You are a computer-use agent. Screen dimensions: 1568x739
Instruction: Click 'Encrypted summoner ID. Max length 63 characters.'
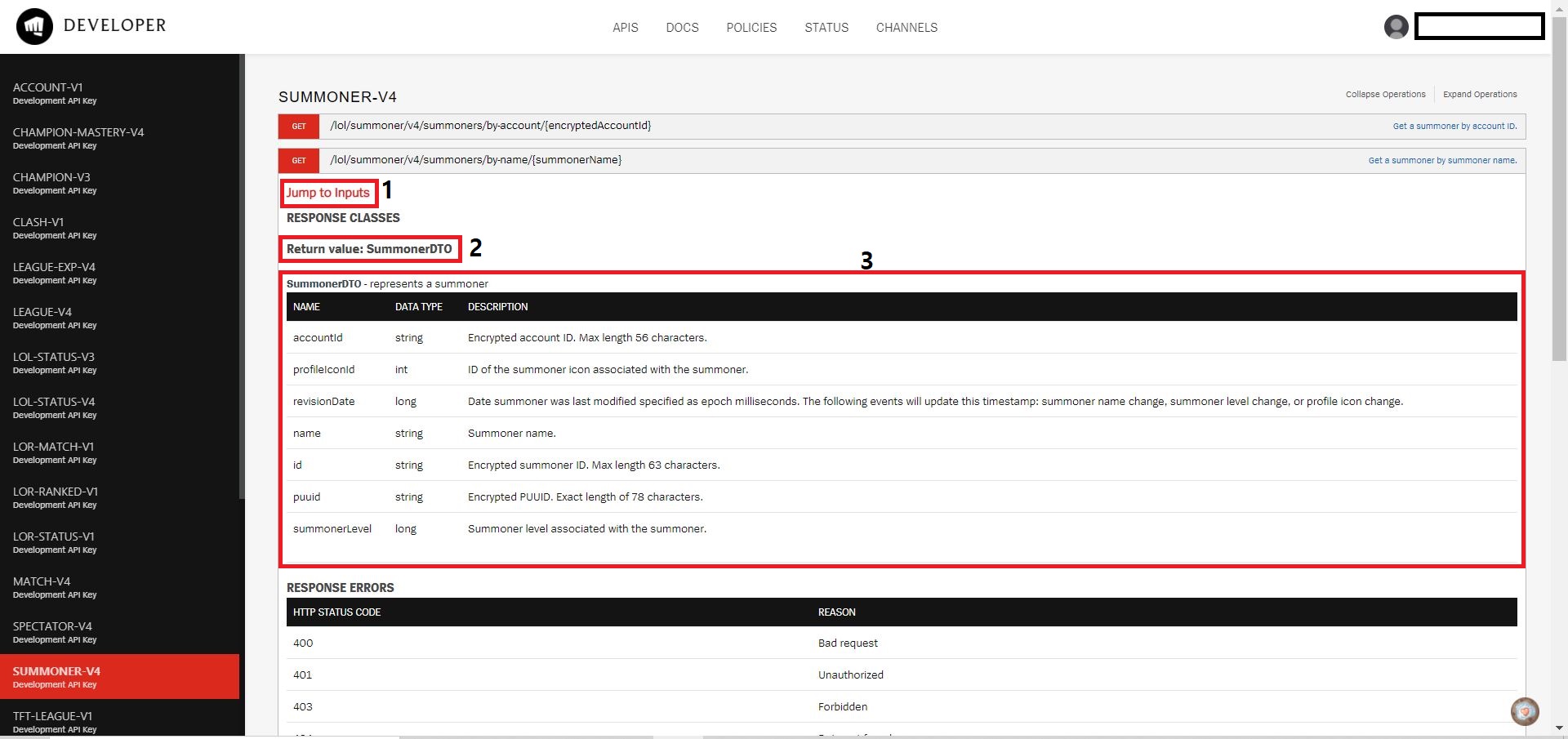click(x=594, y=465)
